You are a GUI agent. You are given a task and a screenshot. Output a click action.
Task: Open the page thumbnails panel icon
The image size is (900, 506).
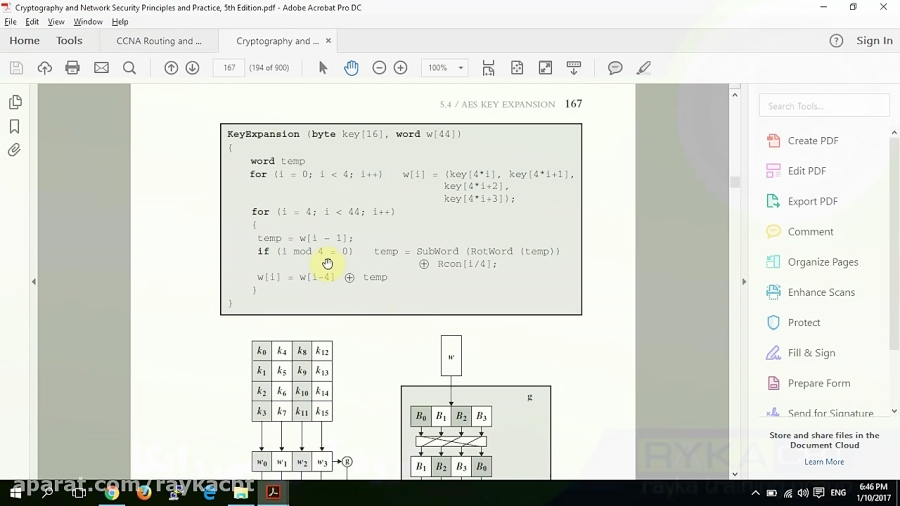[15, 102]
